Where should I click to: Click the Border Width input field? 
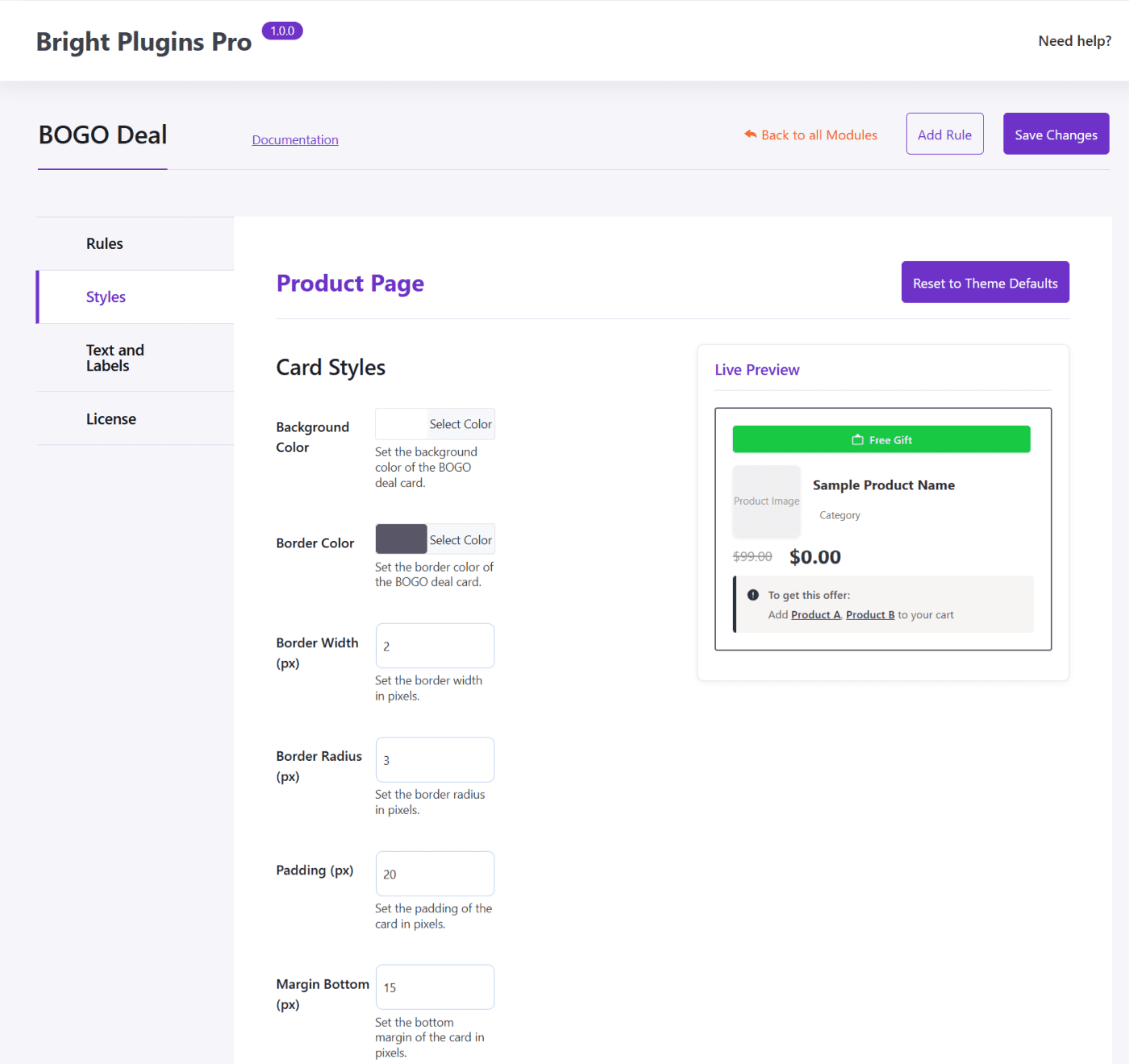pos(435,646)
